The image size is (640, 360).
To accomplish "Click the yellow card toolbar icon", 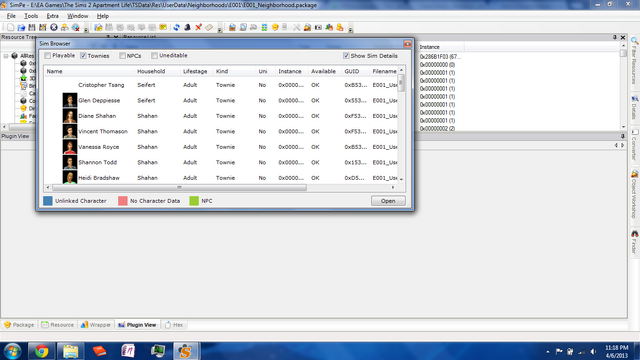I will click(163, 27).
